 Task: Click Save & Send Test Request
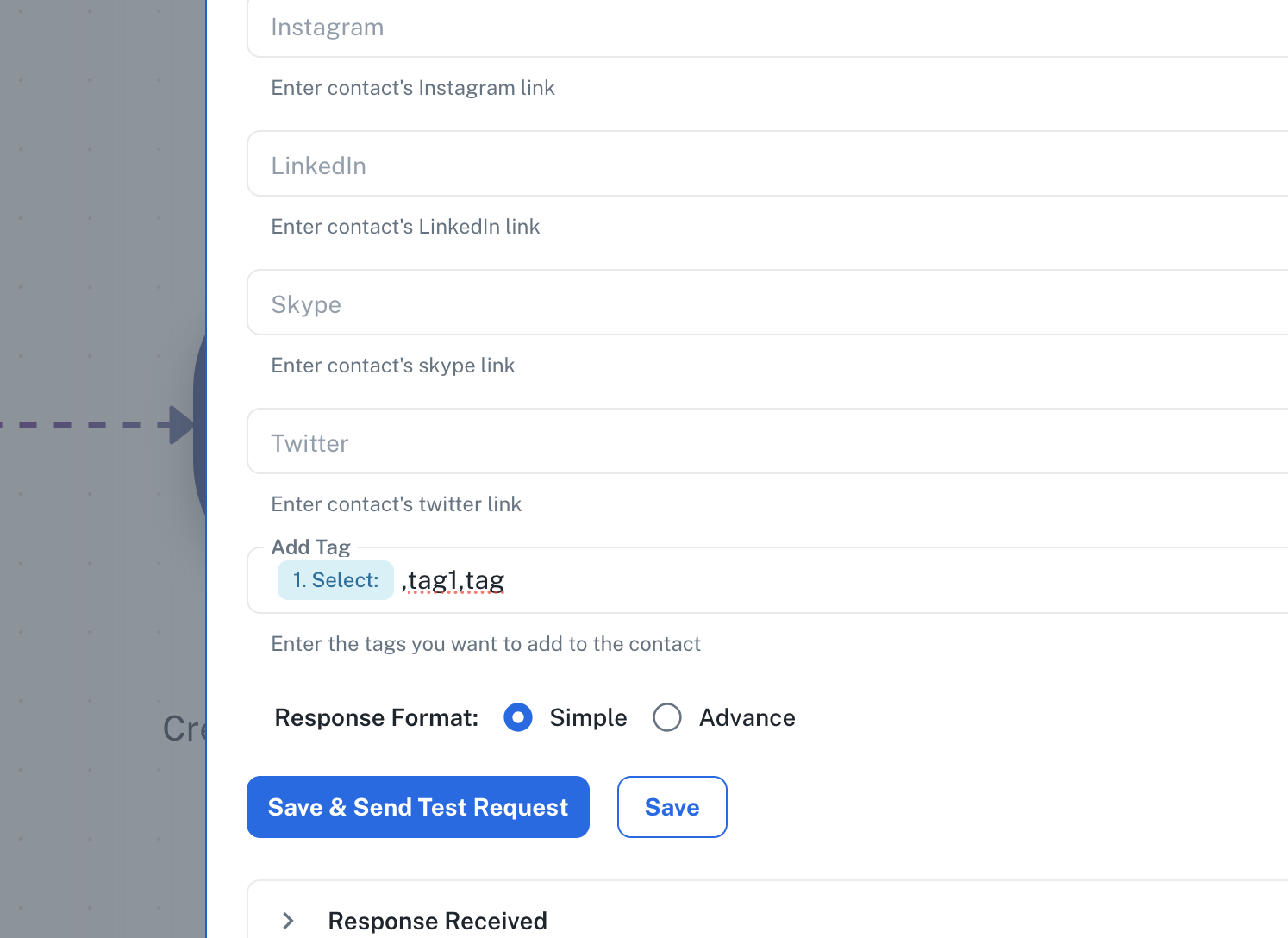pos(418,807)
